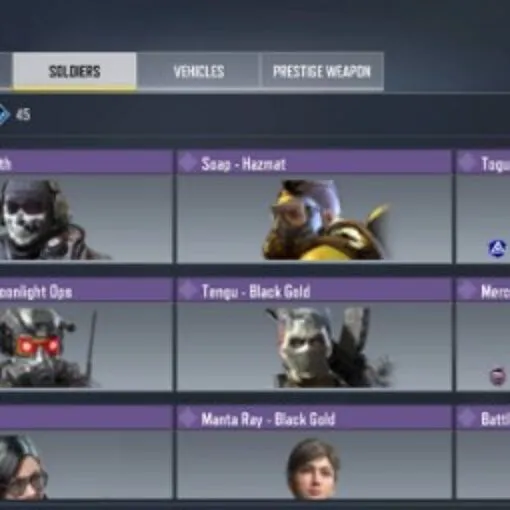Click the blue triangle badge on Togu card

pyautogui.click(x=497, y=248)
